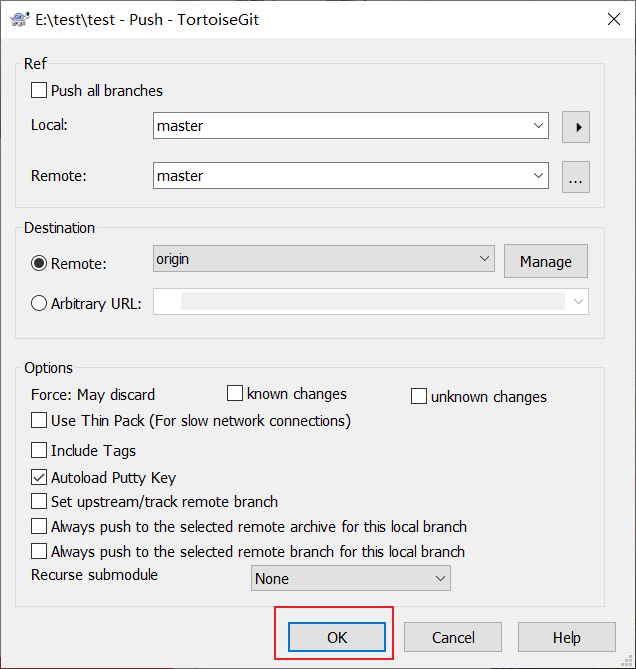Click the TortoiseGit turtle icon in title bar
The width and height of the screenshot is (636, 669).
19,19
